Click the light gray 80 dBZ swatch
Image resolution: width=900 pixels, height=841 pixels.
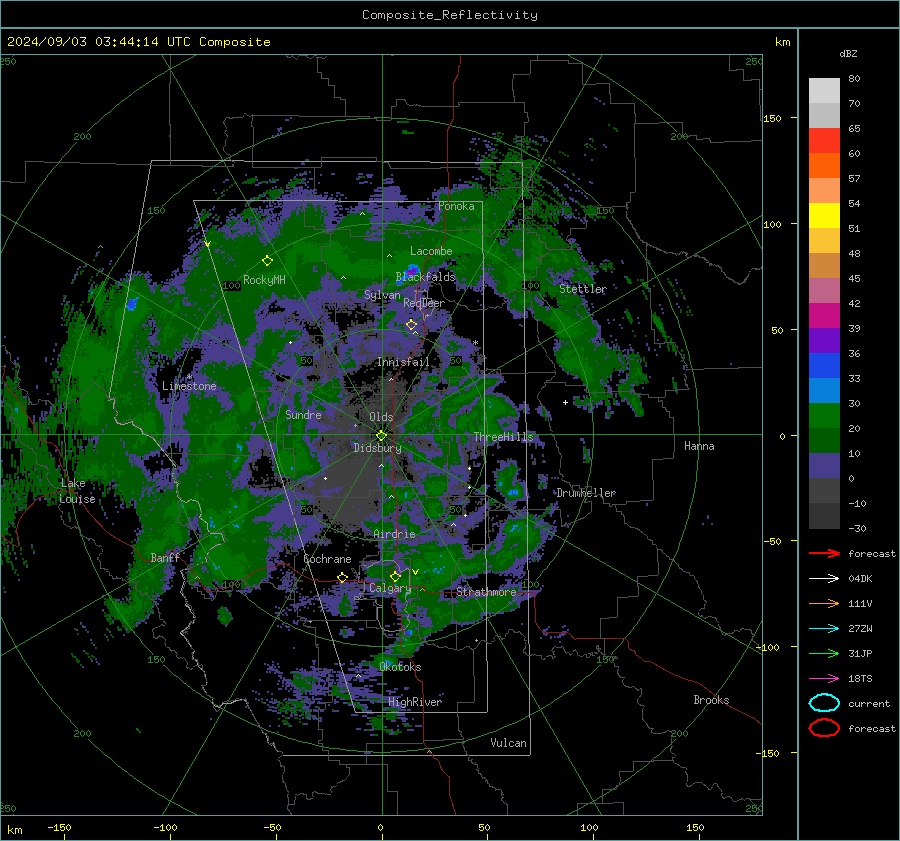824,91
